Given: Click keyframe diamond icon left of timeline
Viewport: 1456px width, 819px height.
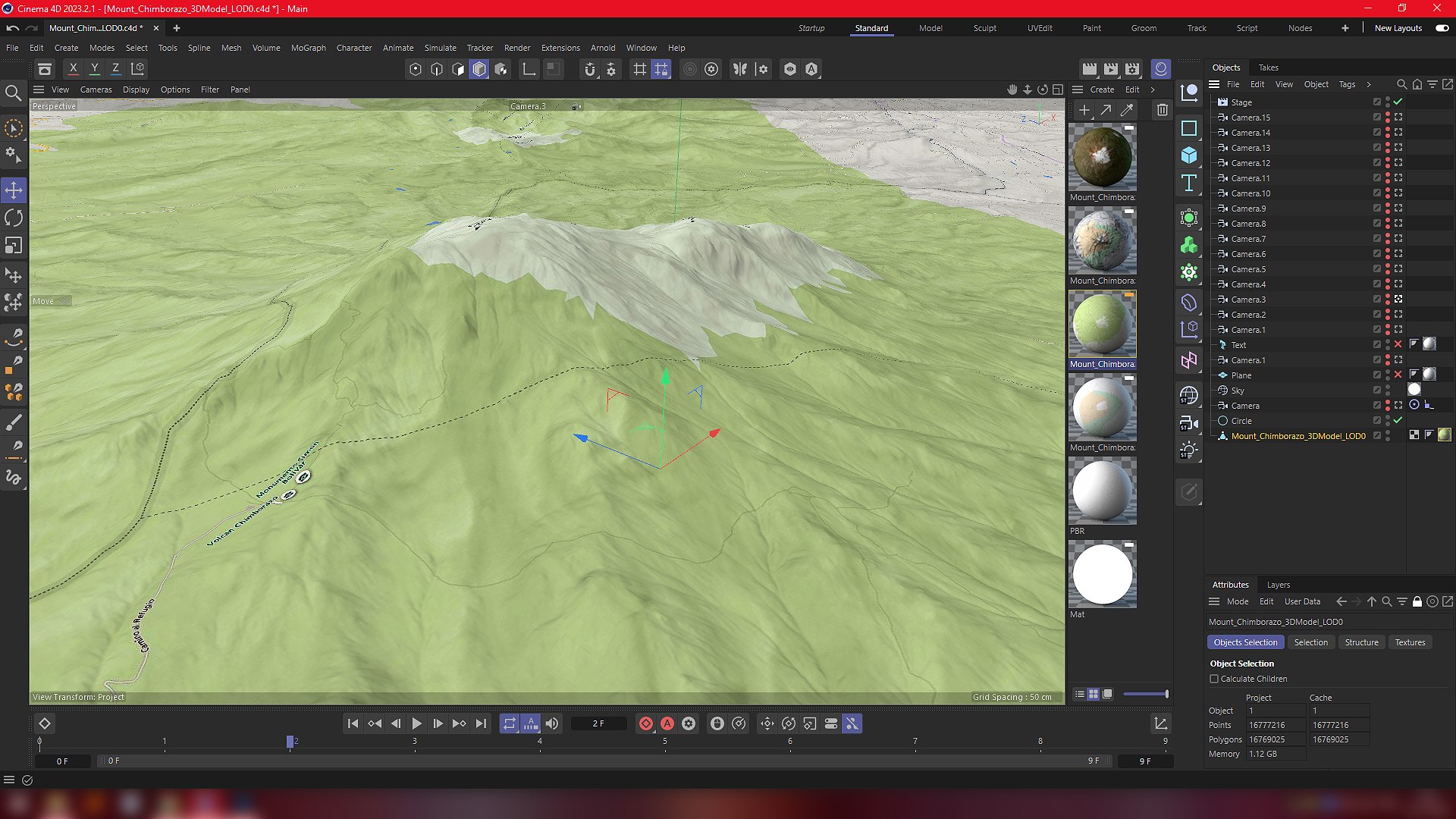Looking at the screenshot, I should tap(45, 724).
